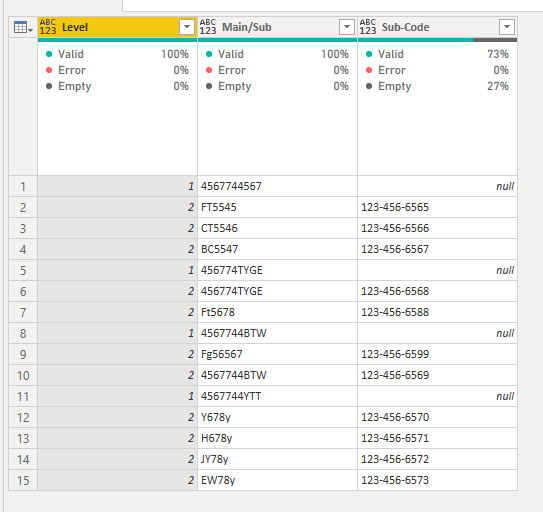Select cell 4567744567 in Main/Sub
This screenshot has width=543, height=512.
[277, 186]
